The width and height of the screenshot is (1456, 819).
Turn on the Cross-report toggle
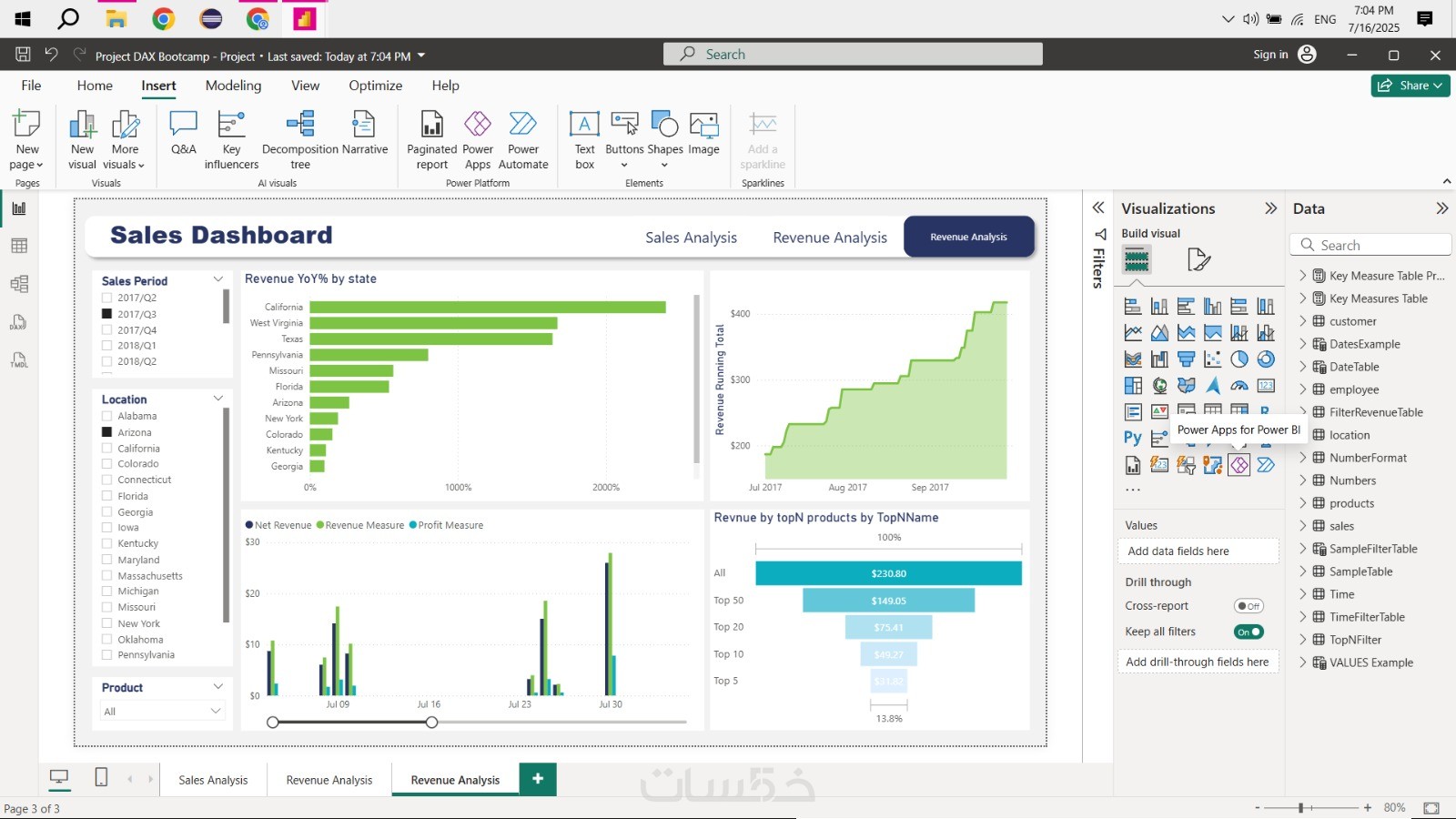[1249, 606]
